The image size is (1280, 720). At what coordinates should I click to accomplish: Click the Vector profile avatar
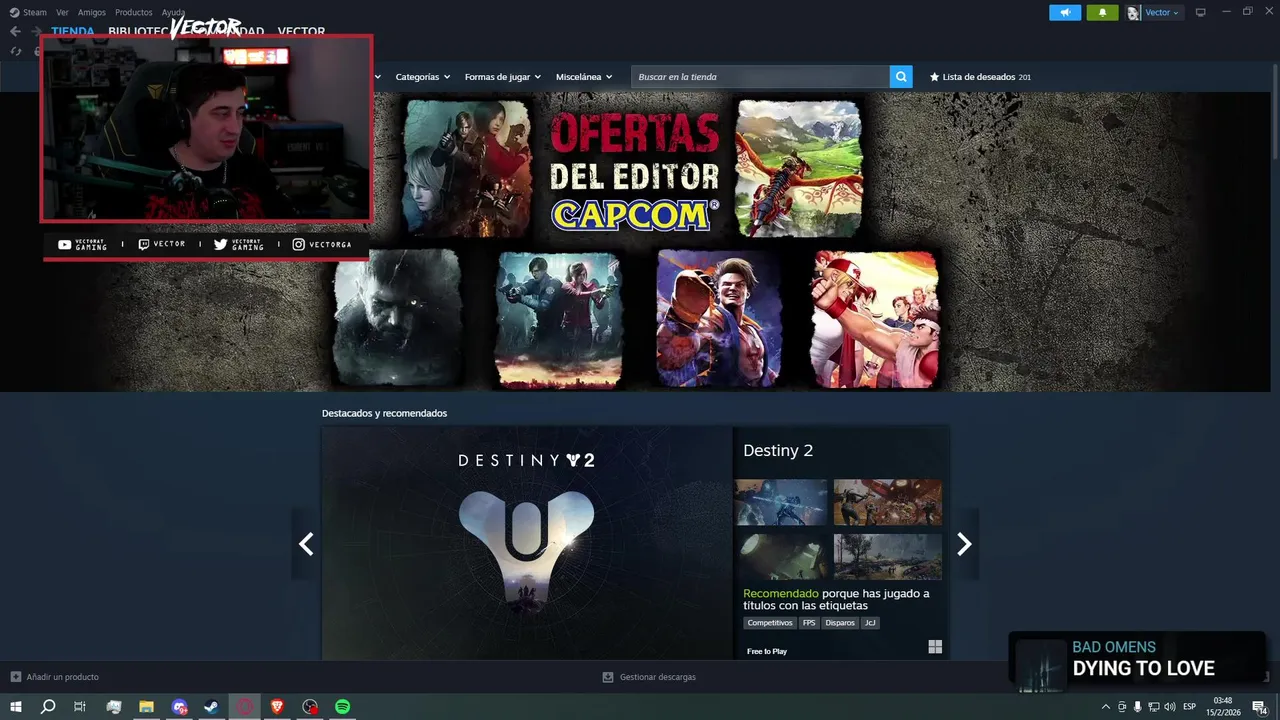[x=1134, y=13]
